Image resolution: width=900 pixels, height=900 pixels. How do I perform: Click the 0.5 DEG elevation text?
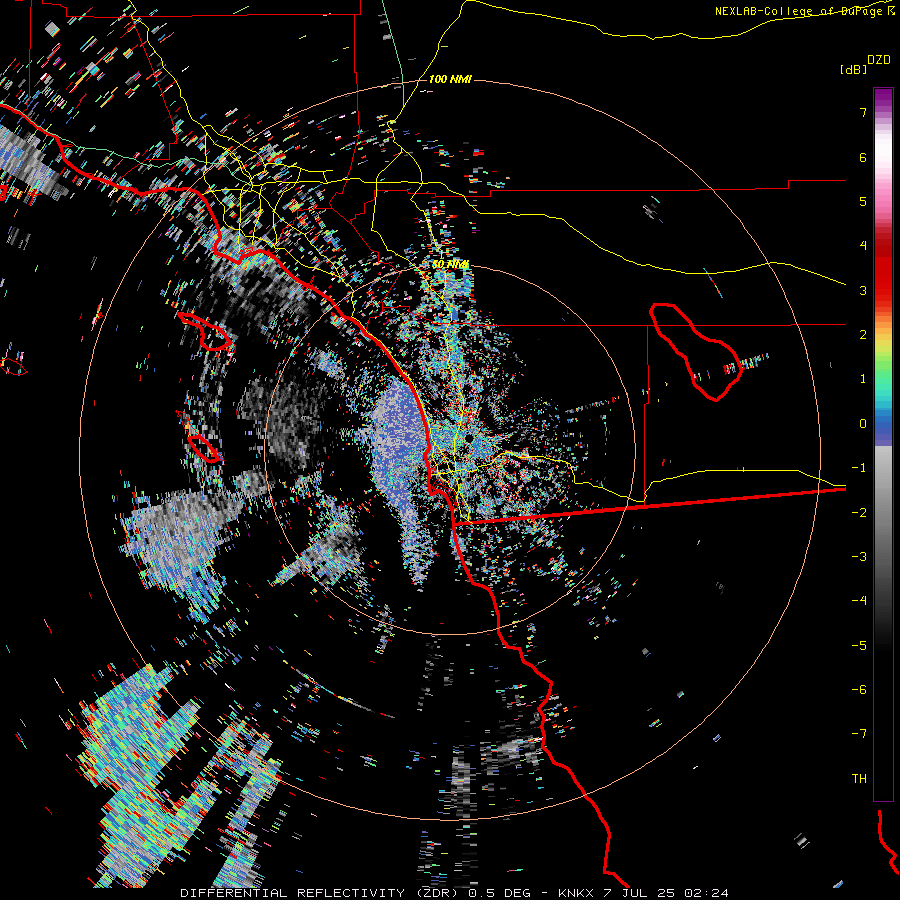(x=499, y=893)
